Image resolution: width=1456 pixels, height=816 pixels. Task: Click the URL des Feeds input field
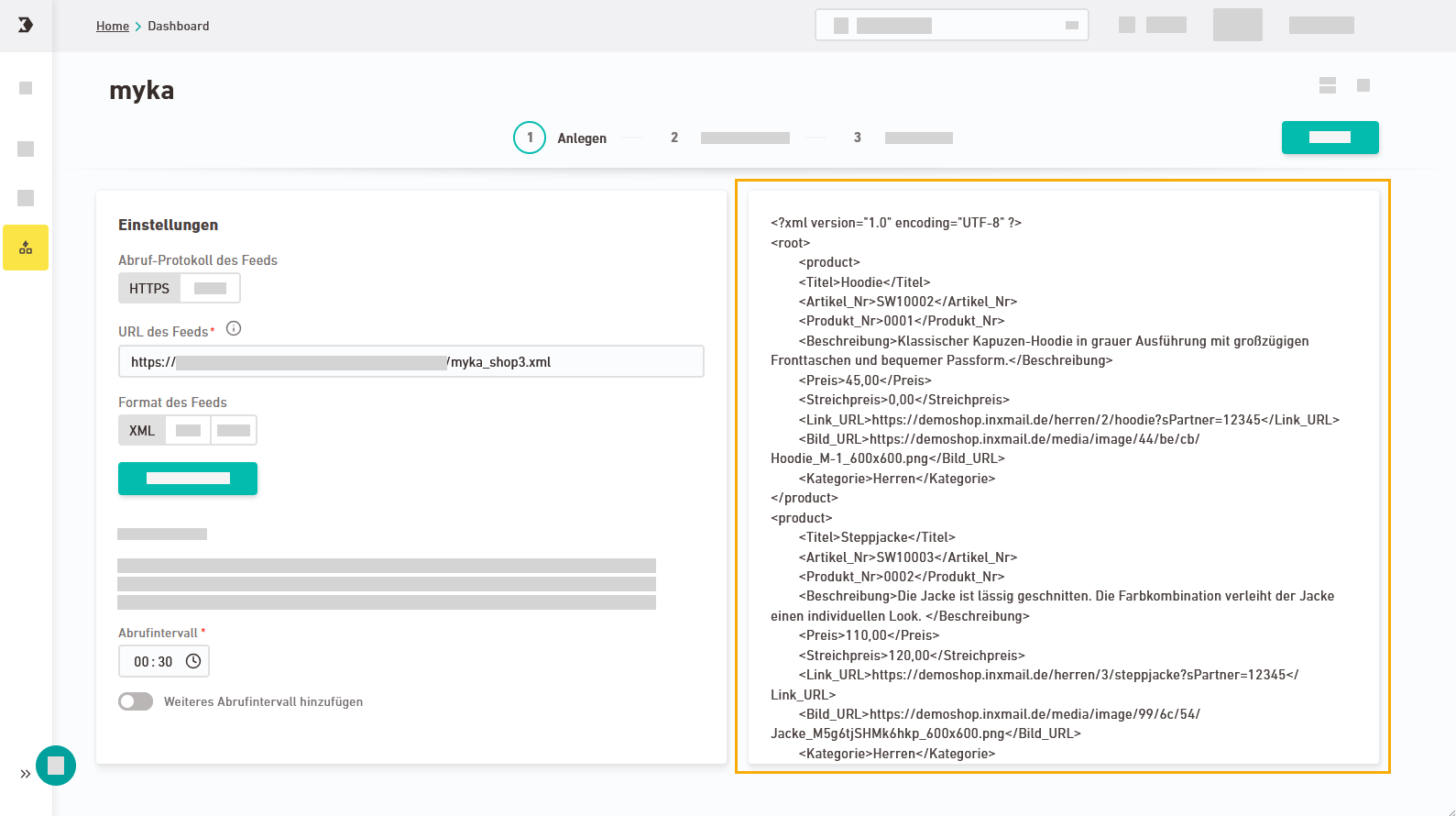pyautogui.click(x=411, y=361)
